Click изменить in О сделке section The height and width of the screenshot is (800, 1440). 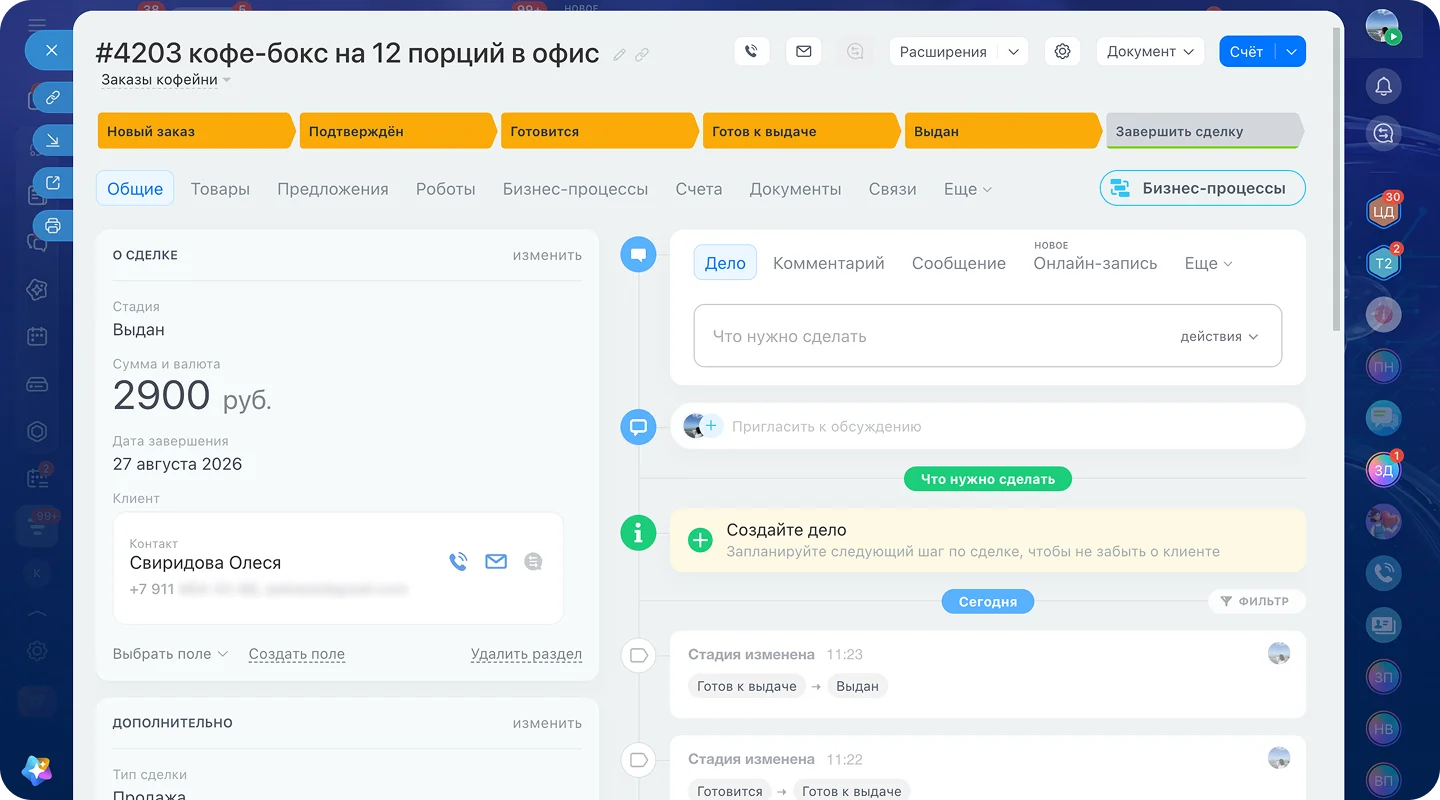tap(547, 255)
